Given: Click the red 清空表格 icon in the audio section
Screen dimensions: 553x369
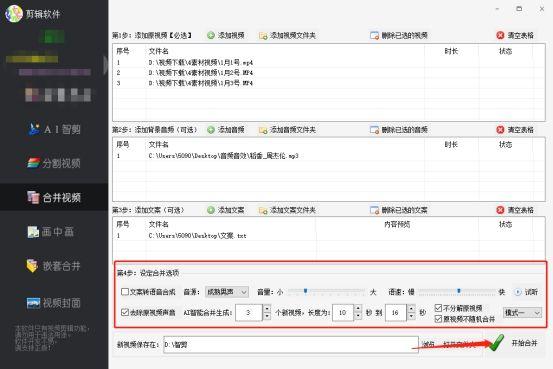Looking at the screenshot, I should pyautogui.click(x=500, y=130).
